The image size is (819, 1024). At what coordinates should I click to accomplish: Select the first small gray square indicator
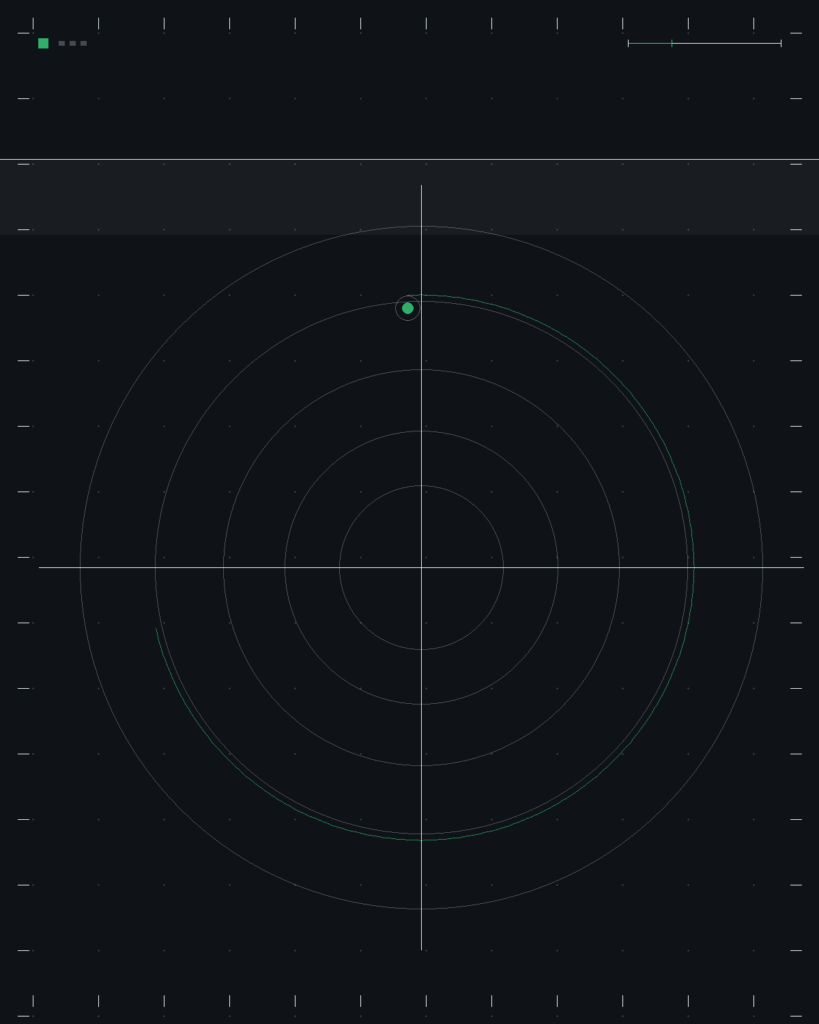coord(62,43)
